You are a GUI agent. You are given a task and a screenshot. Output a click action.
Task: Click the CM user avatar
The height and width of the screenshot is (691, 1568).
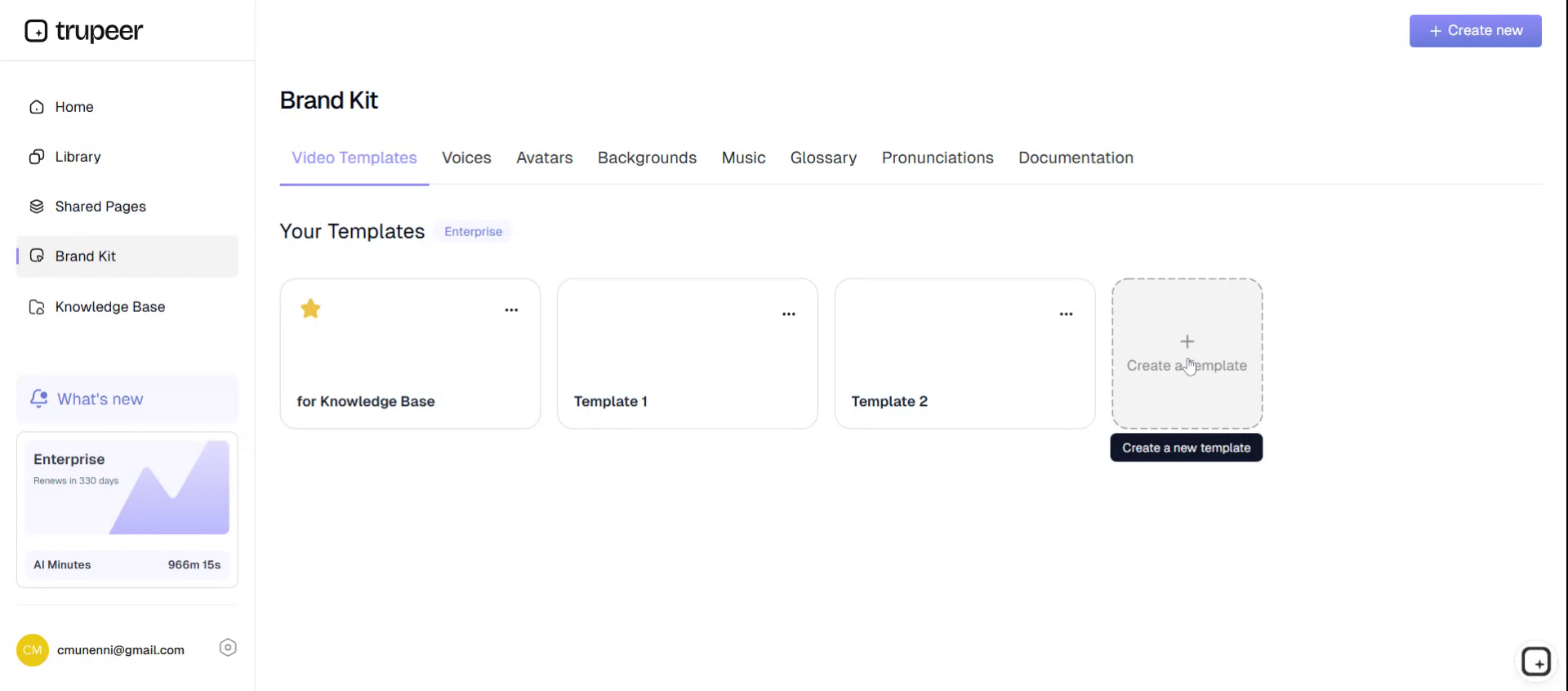[x=33, y=650]
